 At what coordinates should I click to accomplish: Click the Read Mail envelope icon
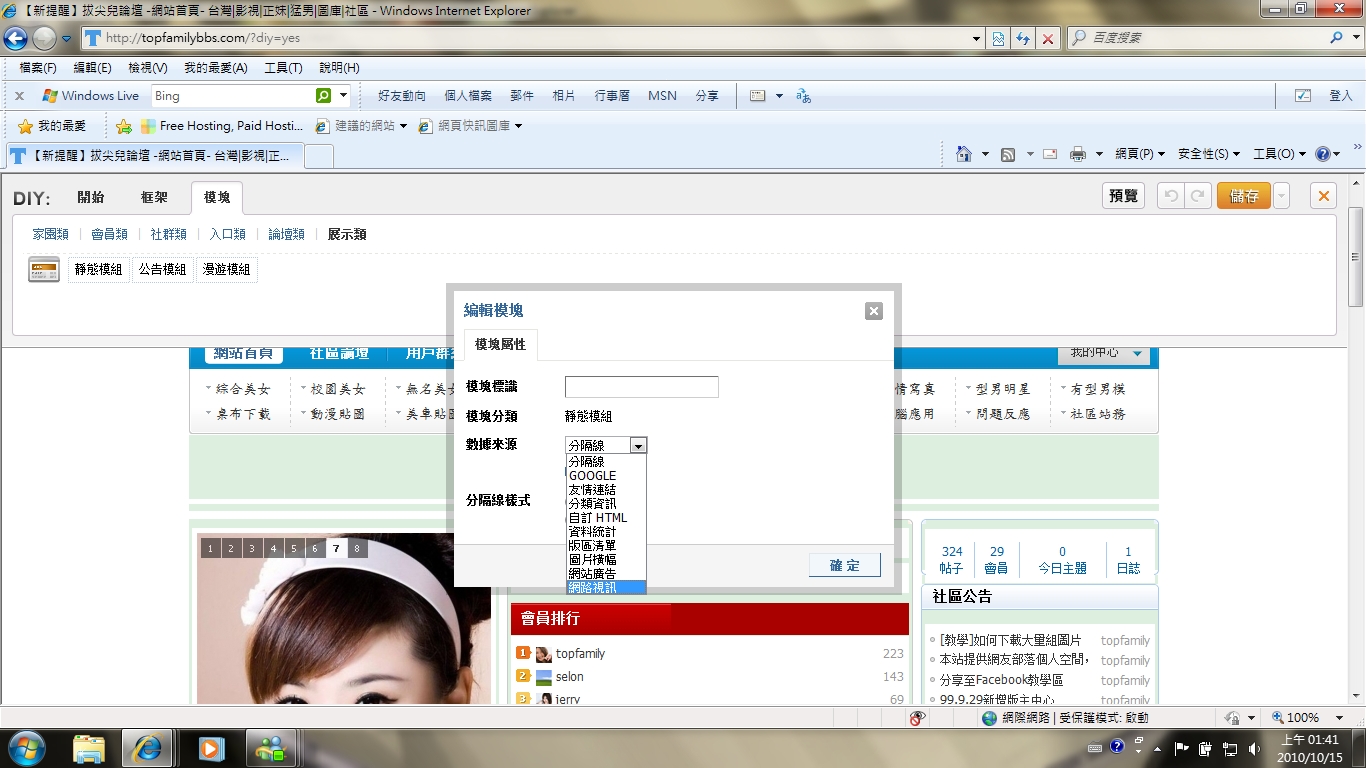[x=1050, y=154]
